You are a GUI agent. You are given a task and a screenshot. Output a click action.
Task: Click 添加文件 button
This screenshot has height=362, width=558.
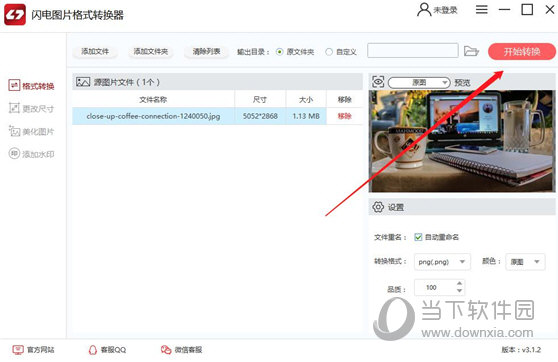coord(95,52)
